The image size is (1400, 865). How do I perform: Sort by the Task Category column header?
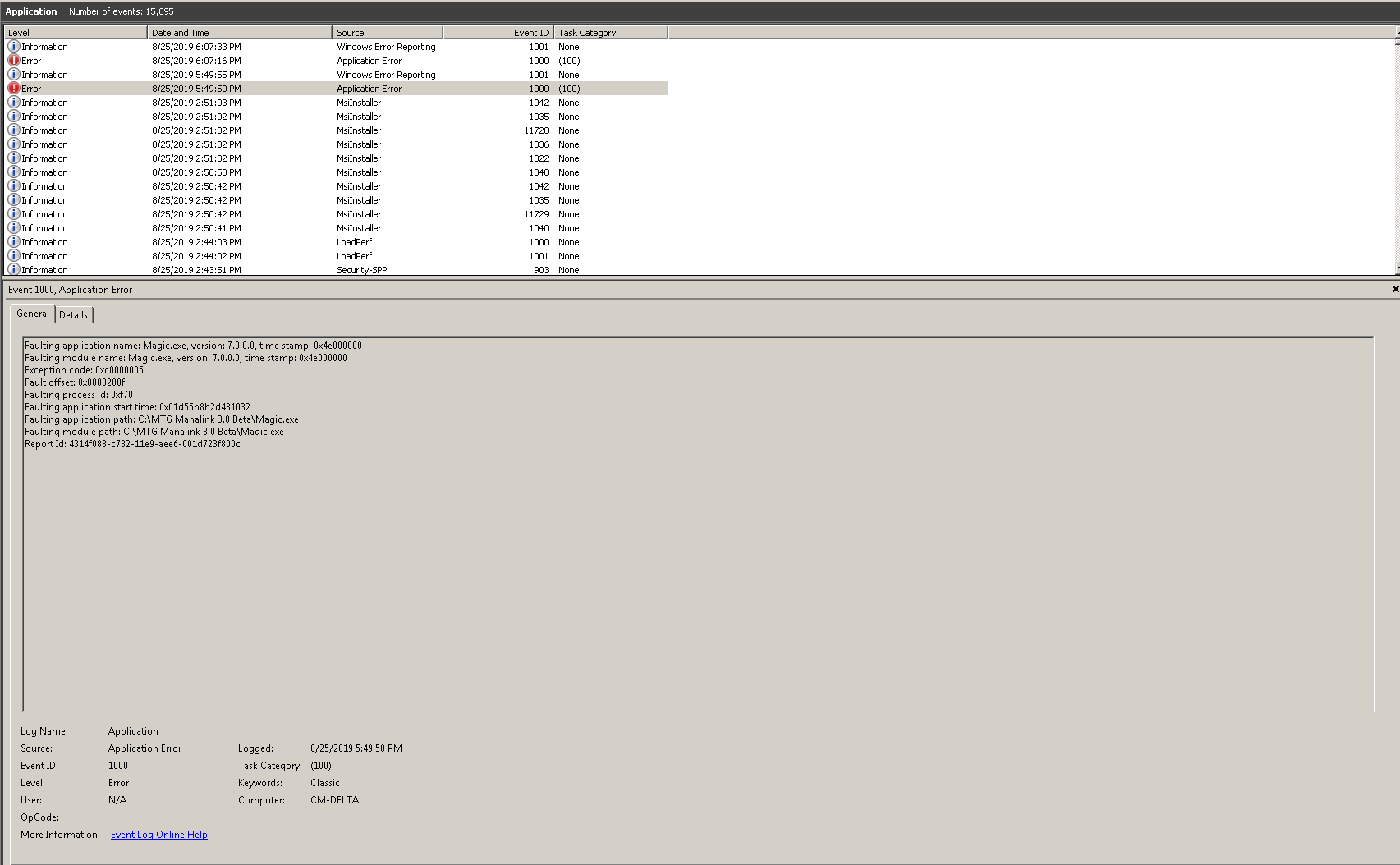pyautogui.click(x=611, y=33)
